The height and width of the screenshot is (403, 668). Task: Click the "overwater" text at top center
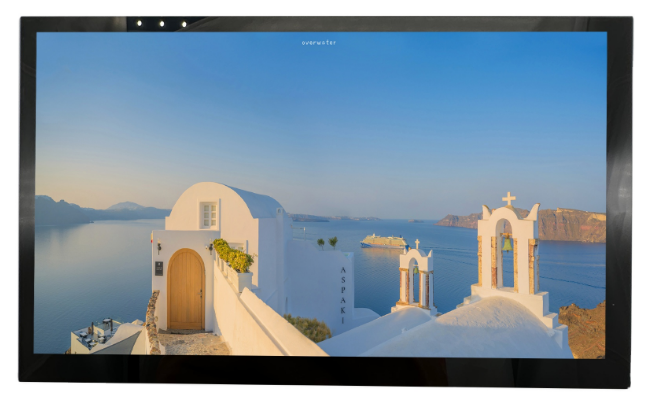point(319,43)
